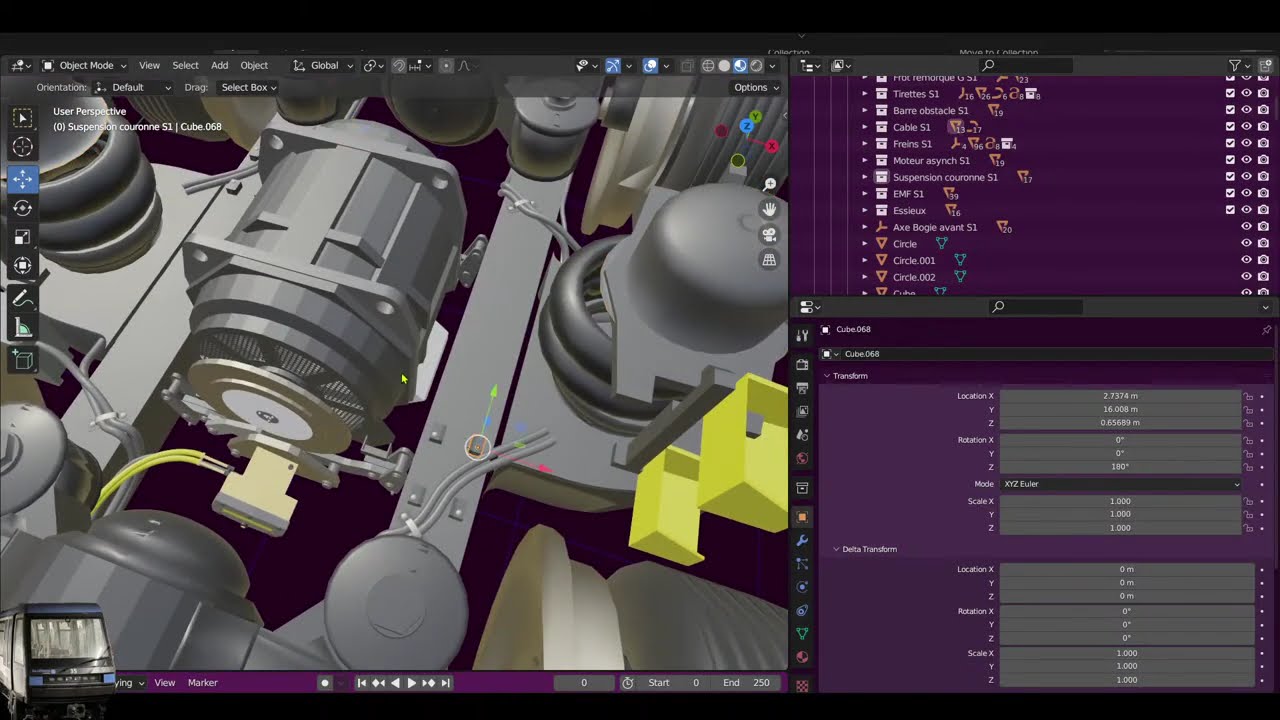
Task: Open the Options popover in the viewport
Action: pyautogui.click(x=756, y=87)
